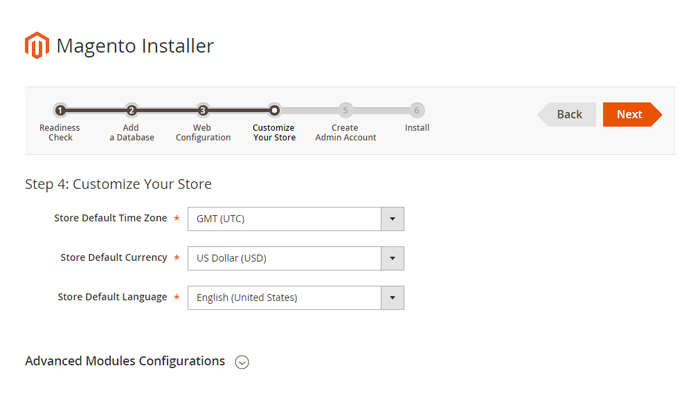Click the Create Admin Account step label

[346, 133]
